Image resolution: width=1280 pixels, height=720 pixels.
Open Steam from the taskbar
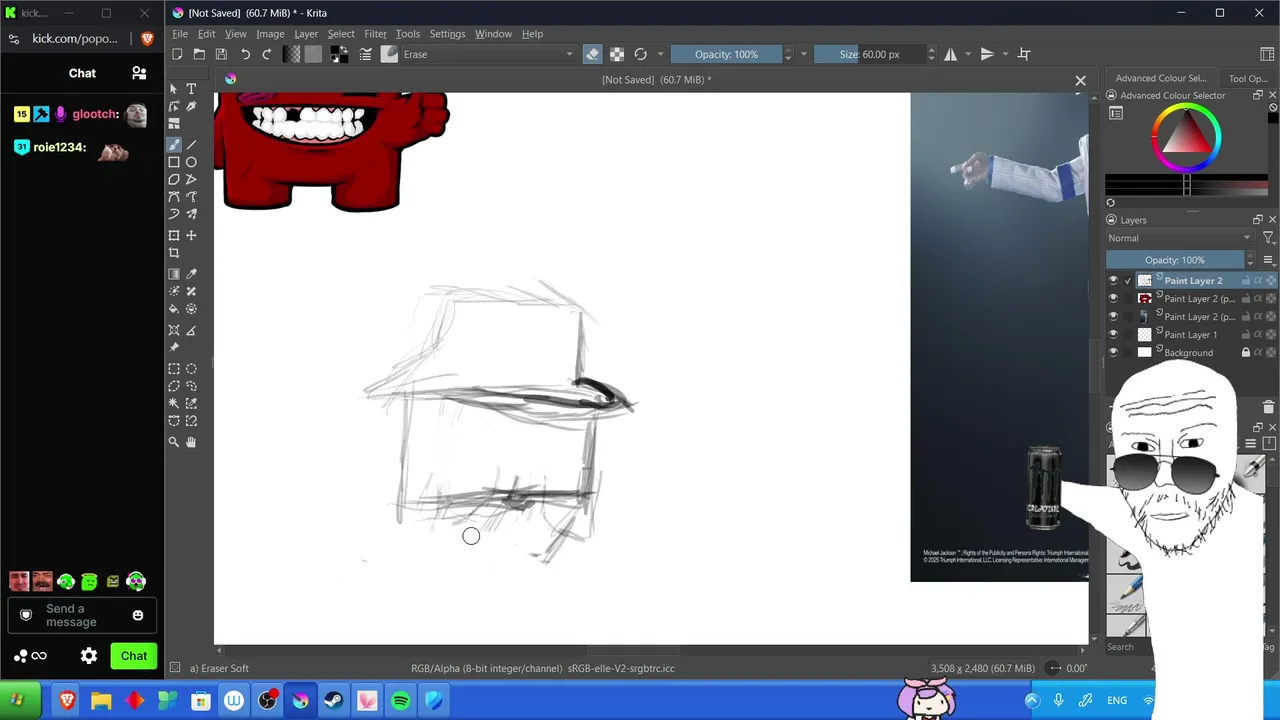(334, 701)
